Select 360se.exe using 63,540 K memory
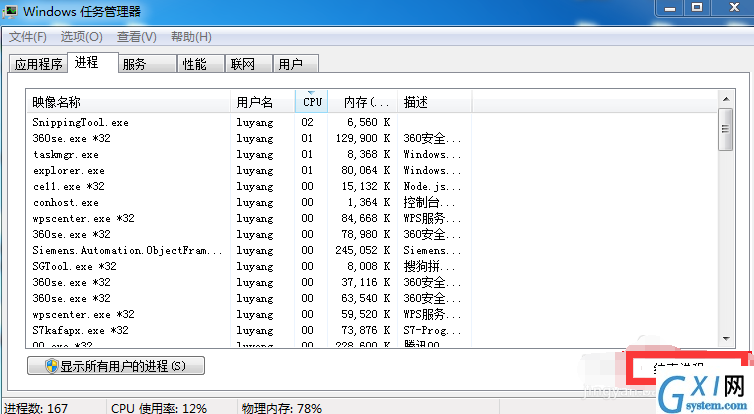754x414 pixels. click(249, 298)
